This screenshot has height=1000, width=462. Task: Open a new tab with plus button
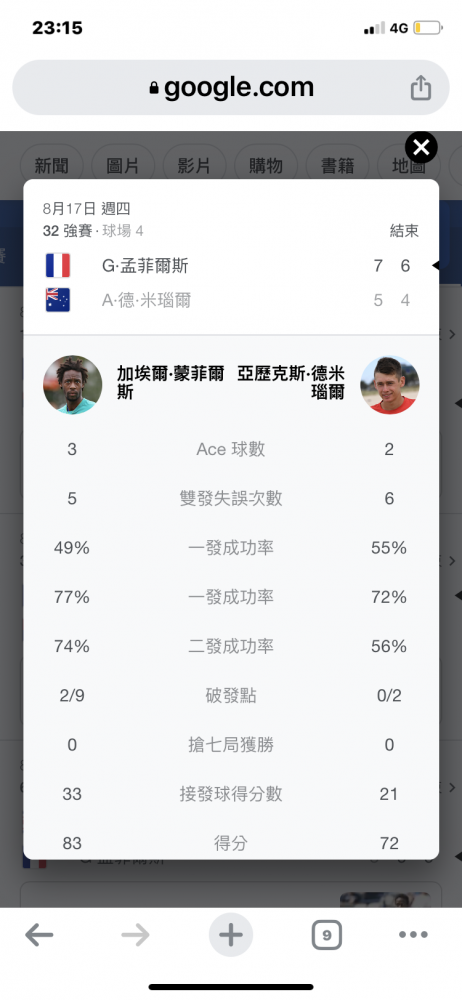(231, 936)
